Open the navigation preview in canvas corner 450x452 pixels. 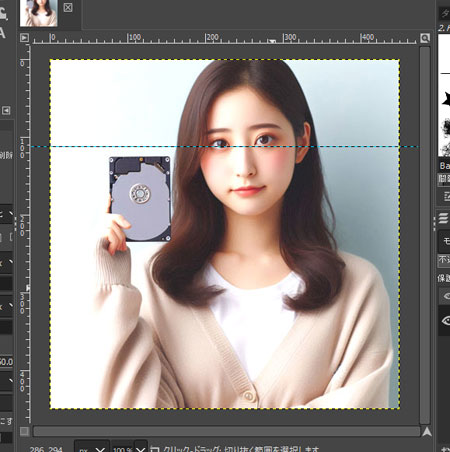(x=426, y=432)
